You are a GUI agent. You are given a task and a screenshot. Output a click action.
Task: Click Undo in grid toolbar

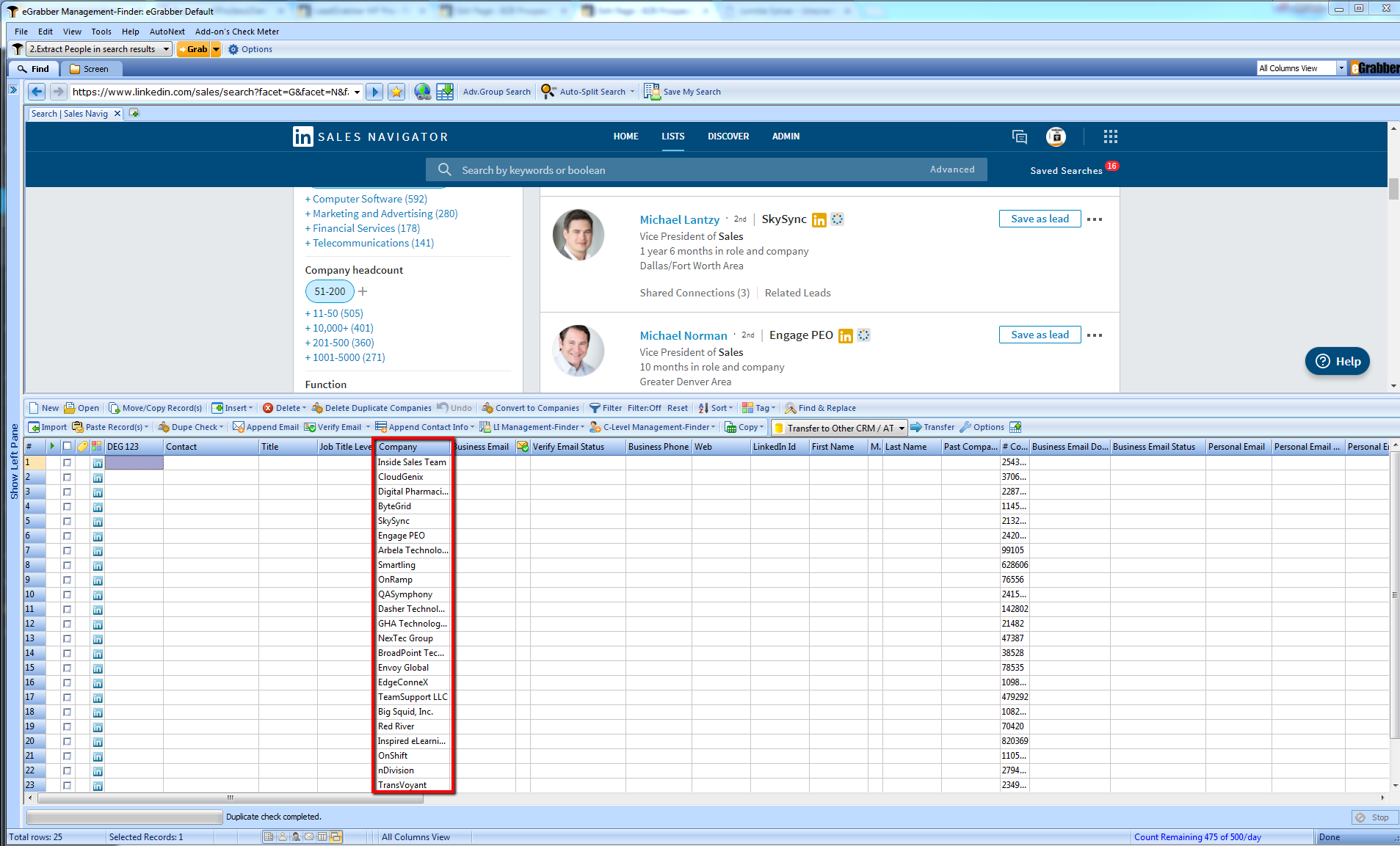coord(454,408)
